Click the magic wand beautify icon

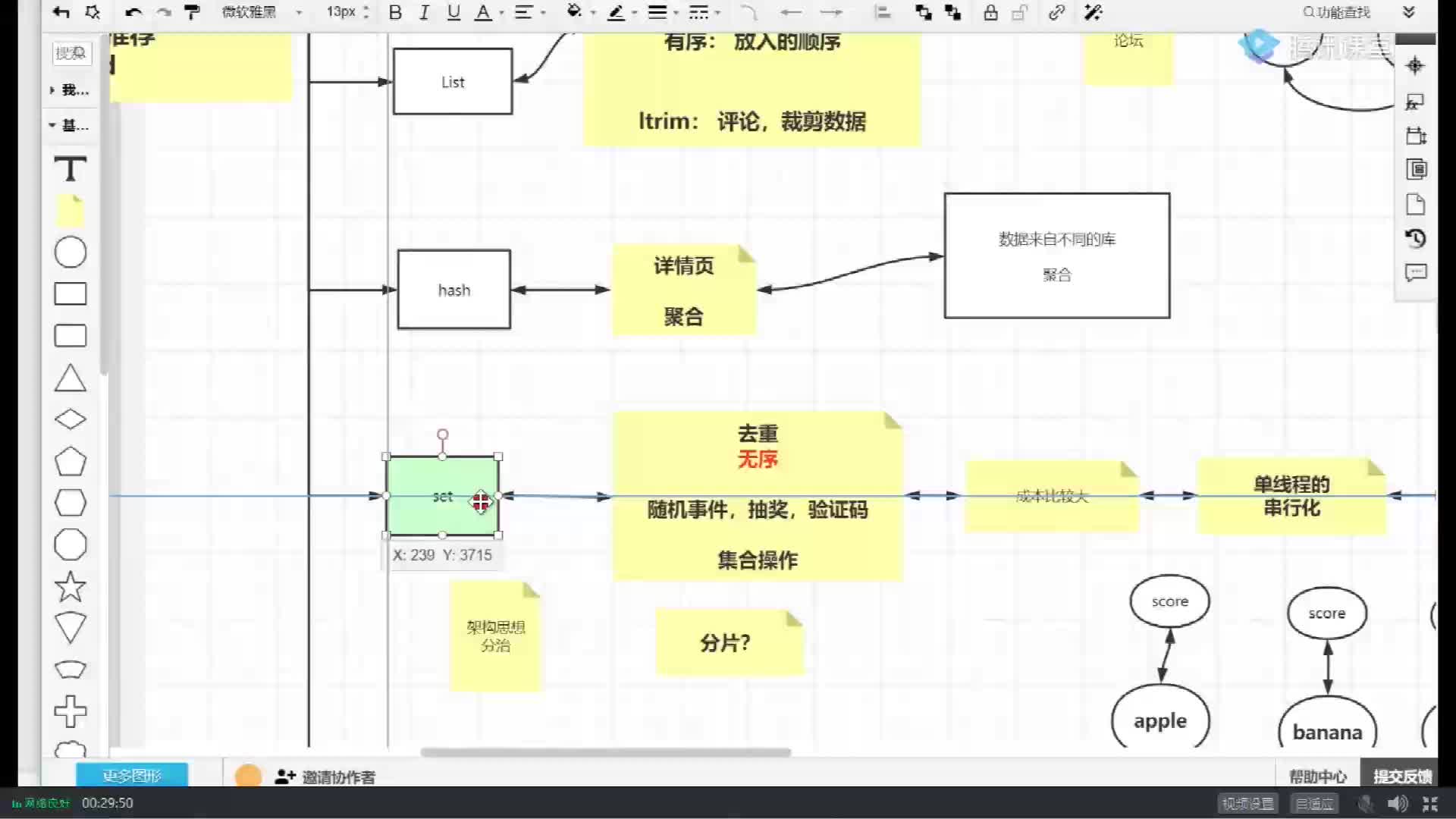(1093, 12)
